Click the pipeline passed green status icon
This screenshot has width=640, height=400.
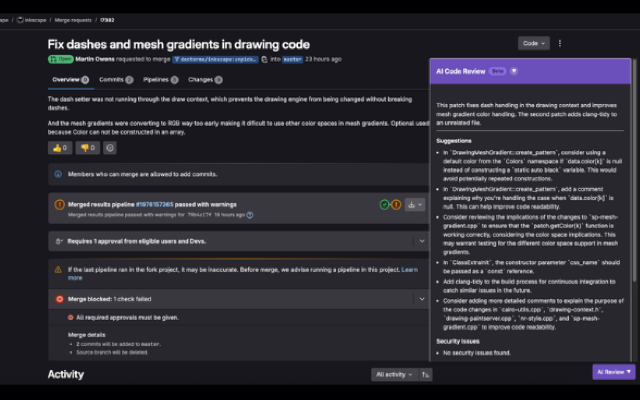coord(384,205)
